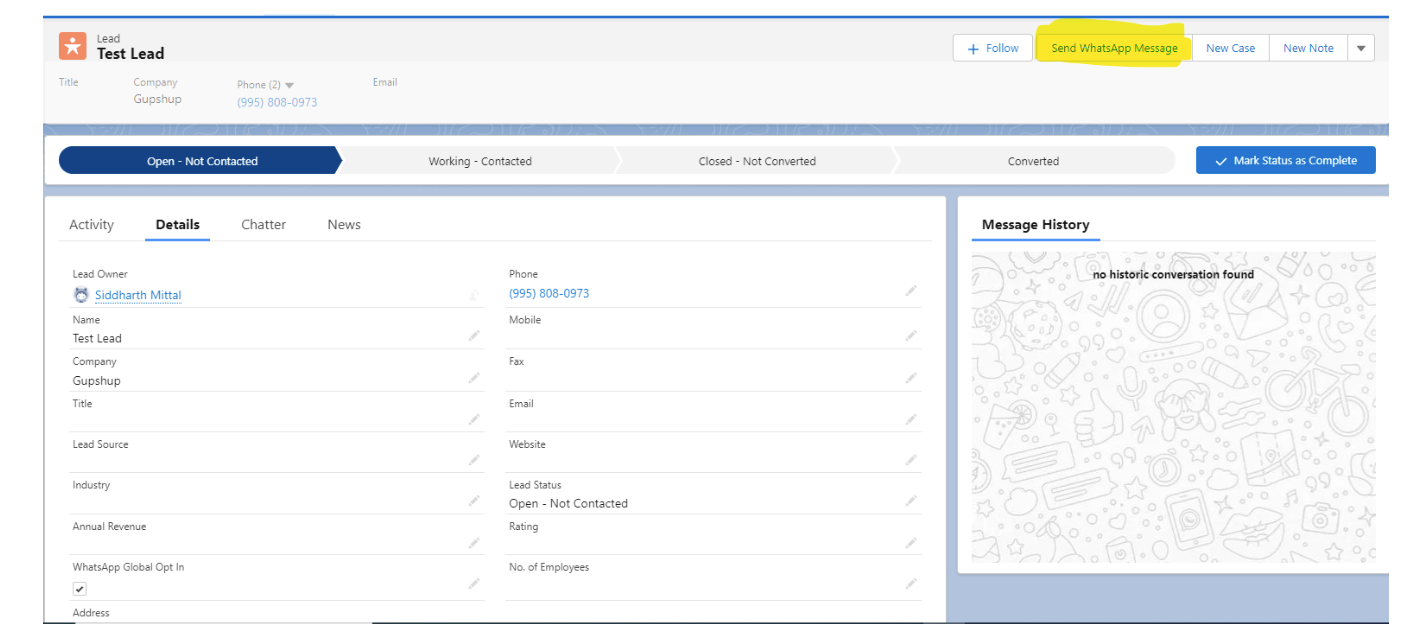Select the Open - Not Contacted stage
Screen dimensions: 1410x639
pos(202,161)
